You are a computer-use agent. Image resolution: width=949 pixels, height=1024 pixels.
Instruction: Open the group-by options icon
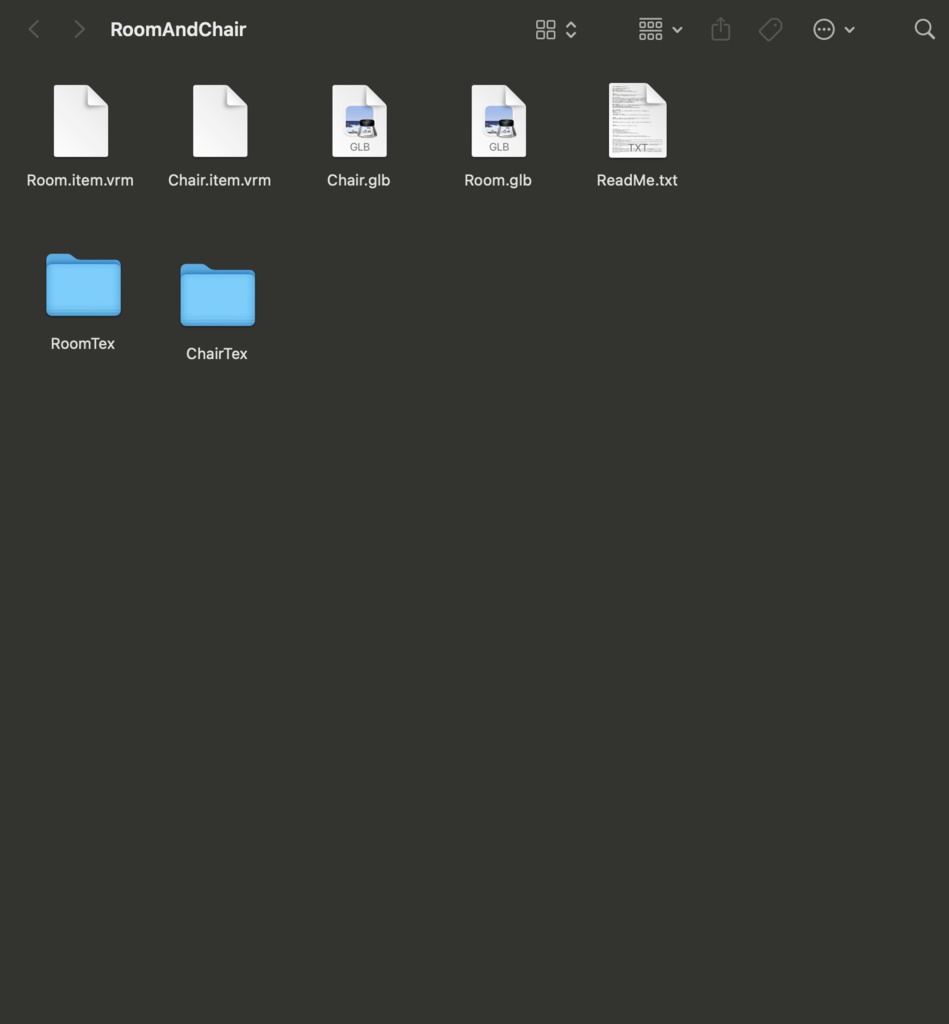coord(651,29)
